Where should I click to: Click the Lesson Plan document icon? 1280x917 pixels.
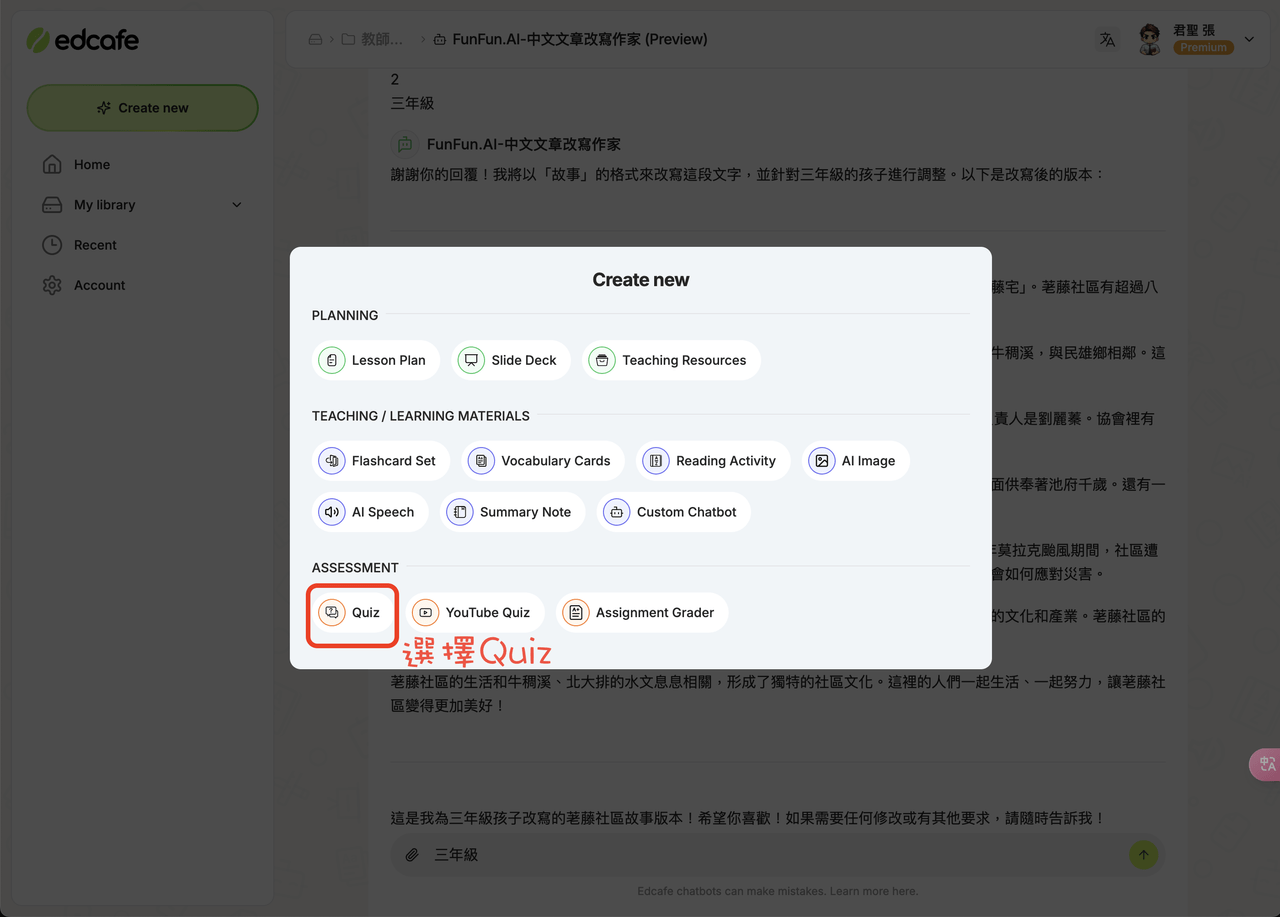click(331, 360)
